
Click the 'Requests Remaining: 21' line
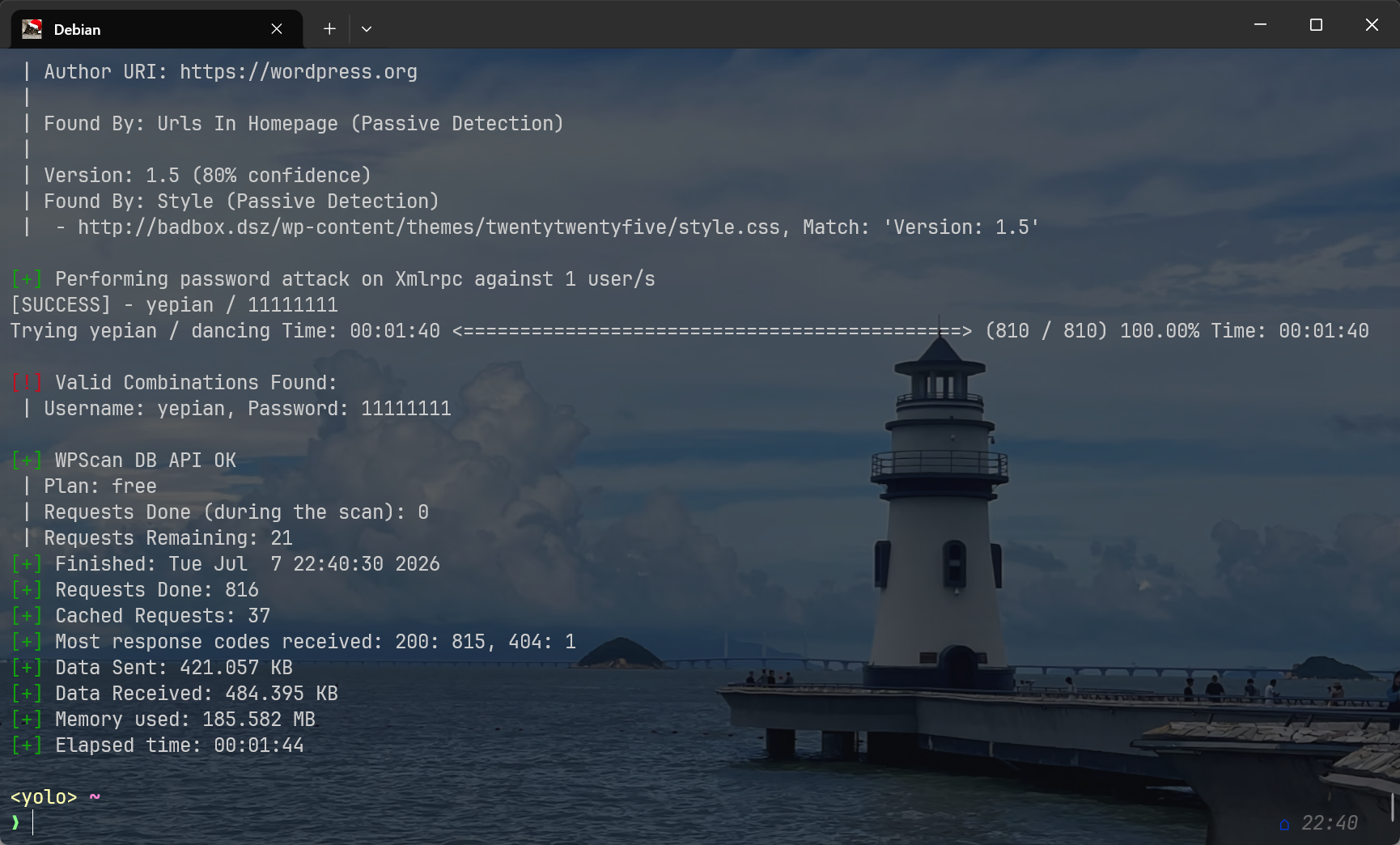tap(168, 538)
